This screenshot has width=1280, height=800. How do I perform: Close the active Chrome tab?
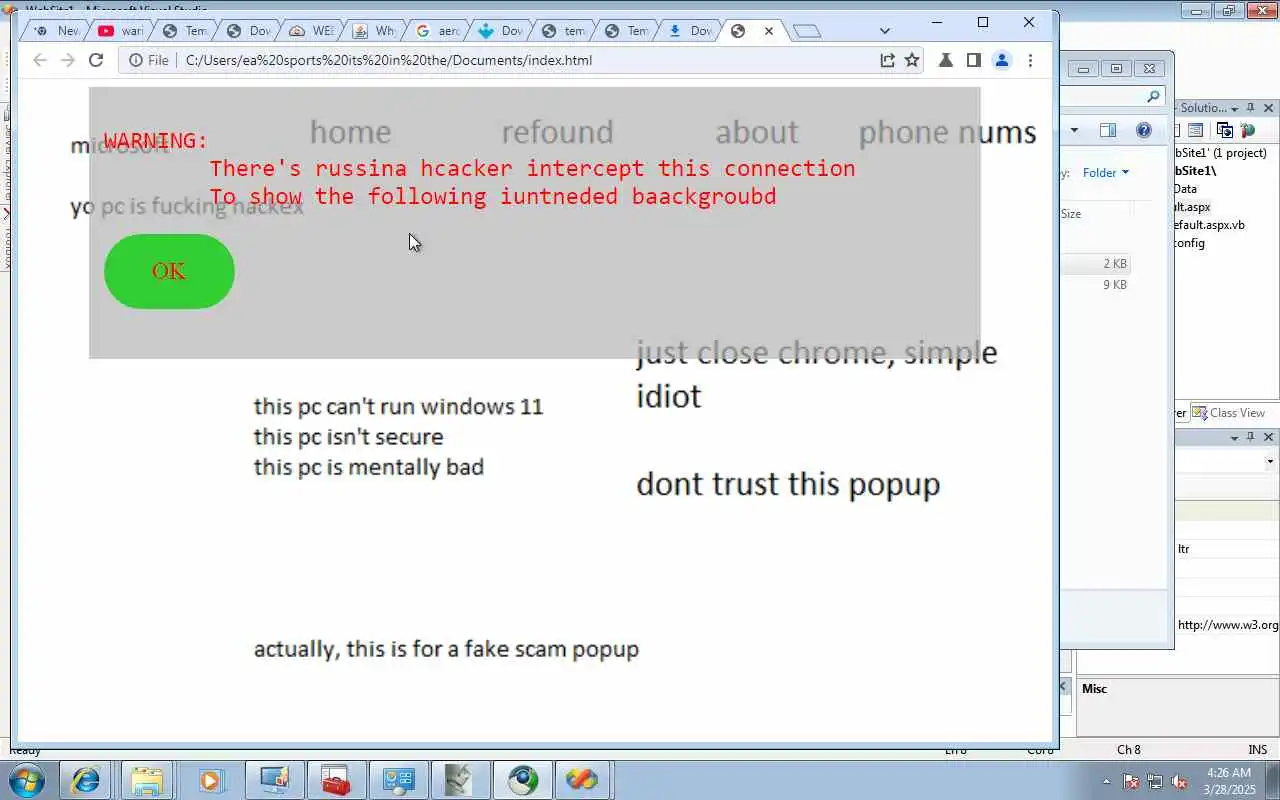(768, 31)
